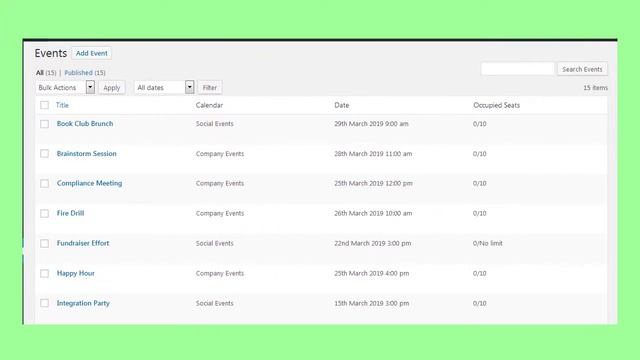Click the 0/No limit seats value
This screenshot has height=360, width=640.
click(488, 243)
